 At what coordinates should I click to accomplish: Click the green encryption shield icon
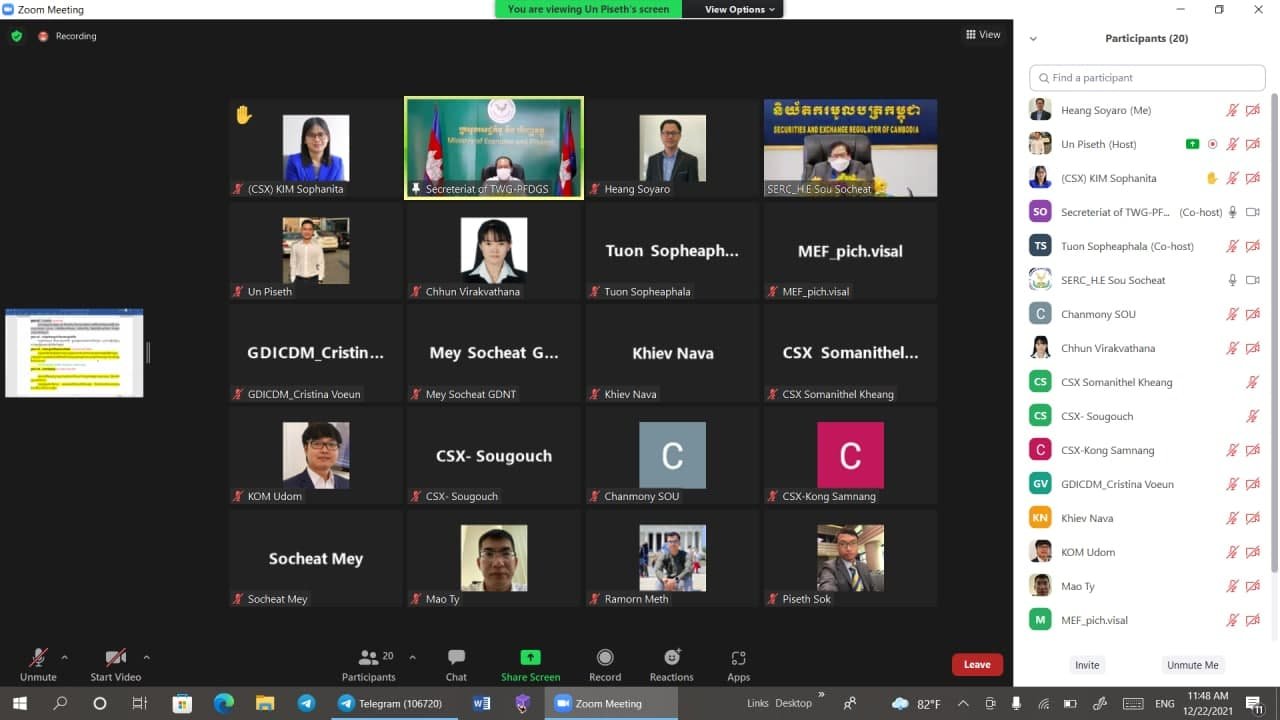coord(16,36)
